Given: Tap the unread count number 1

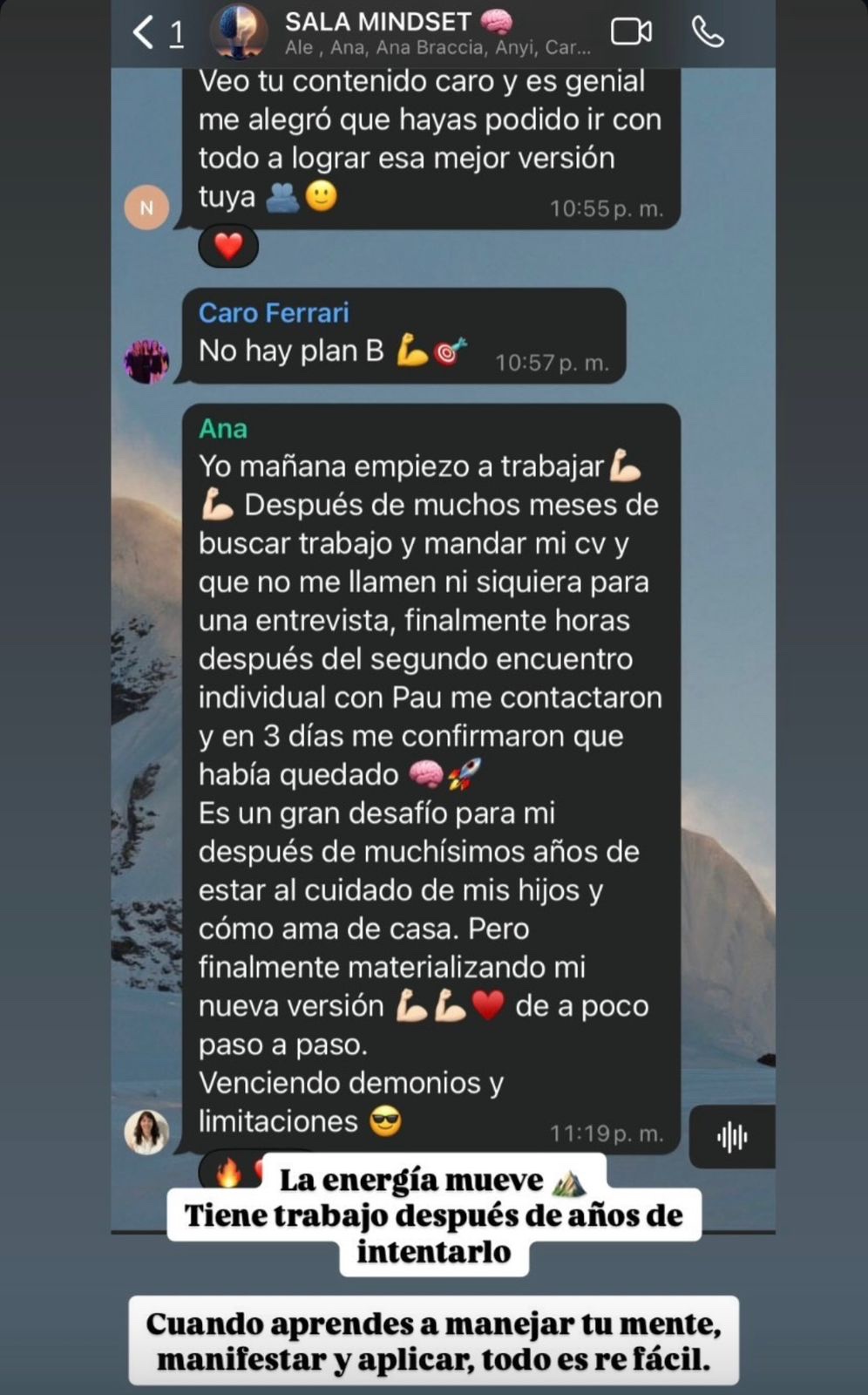Looking at the screenshot, I should (x=177, y=33).
